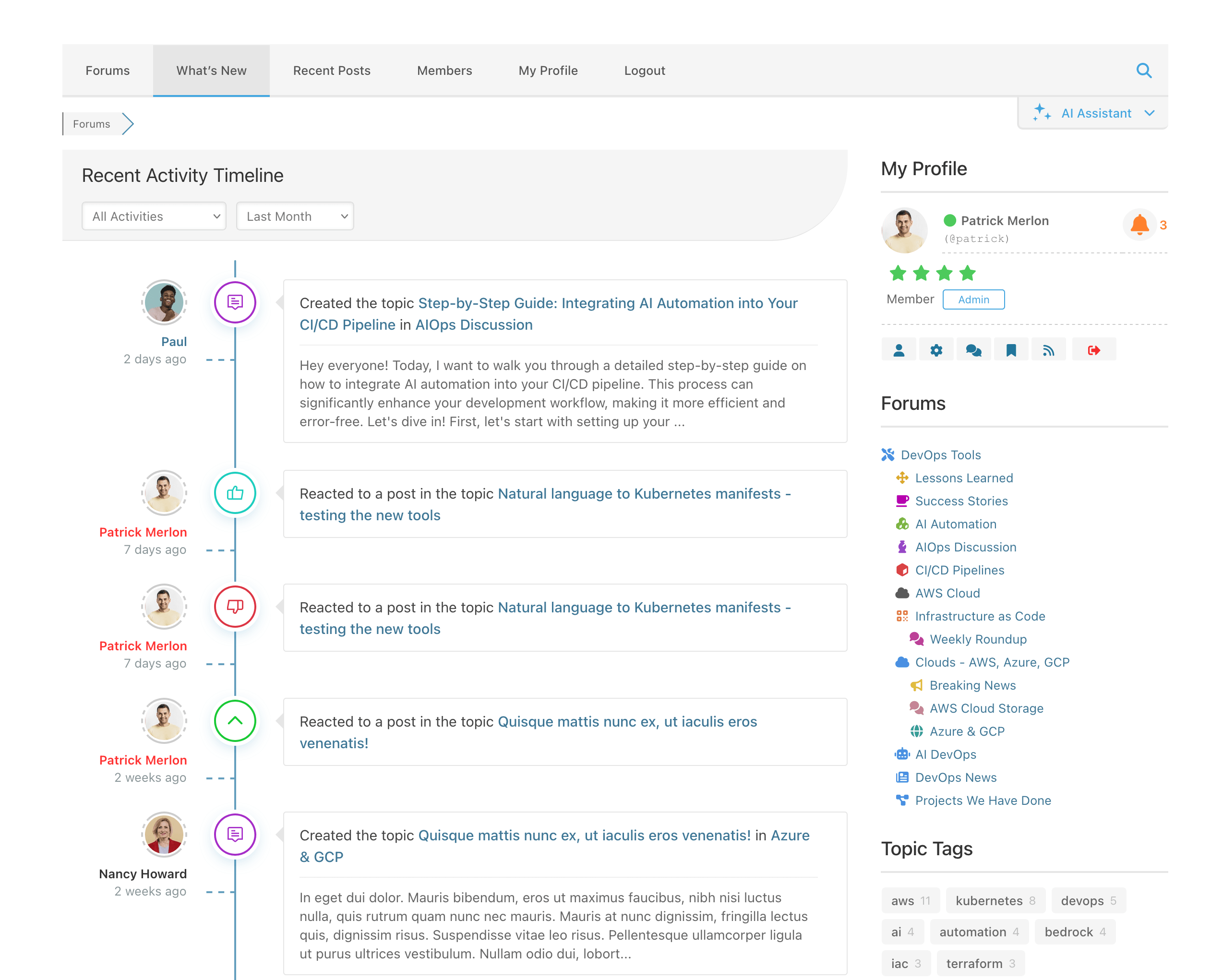This screenshot has height=980, width=1223.
Task: Click thumbs-down reaction timeline icon
Action: point(235,606)
